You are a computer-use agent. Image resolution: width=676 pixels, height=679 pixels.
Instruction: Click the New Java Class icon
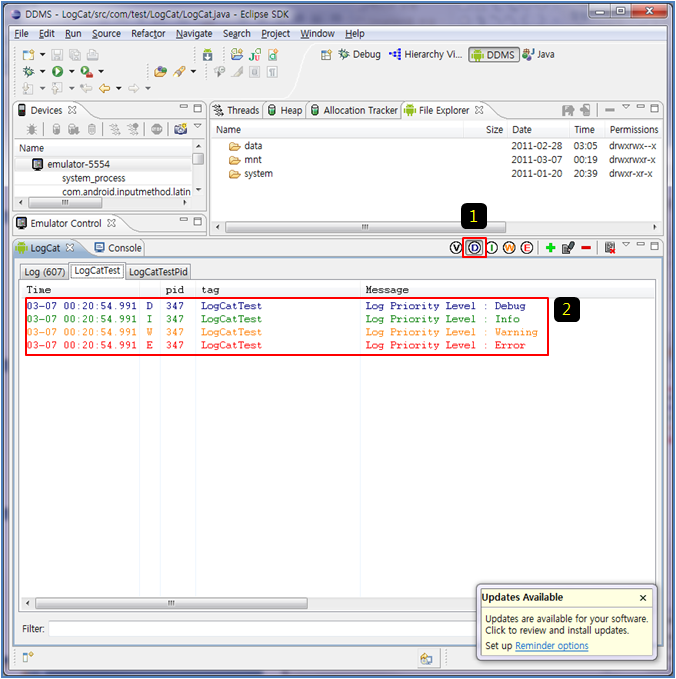(273, 55)
